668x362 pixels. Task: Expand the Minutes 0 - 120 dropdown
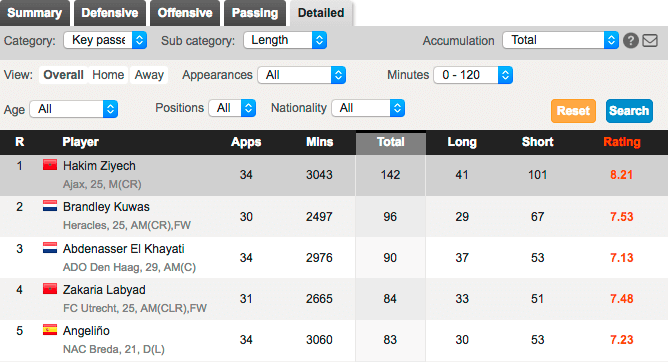click(473, 75)
